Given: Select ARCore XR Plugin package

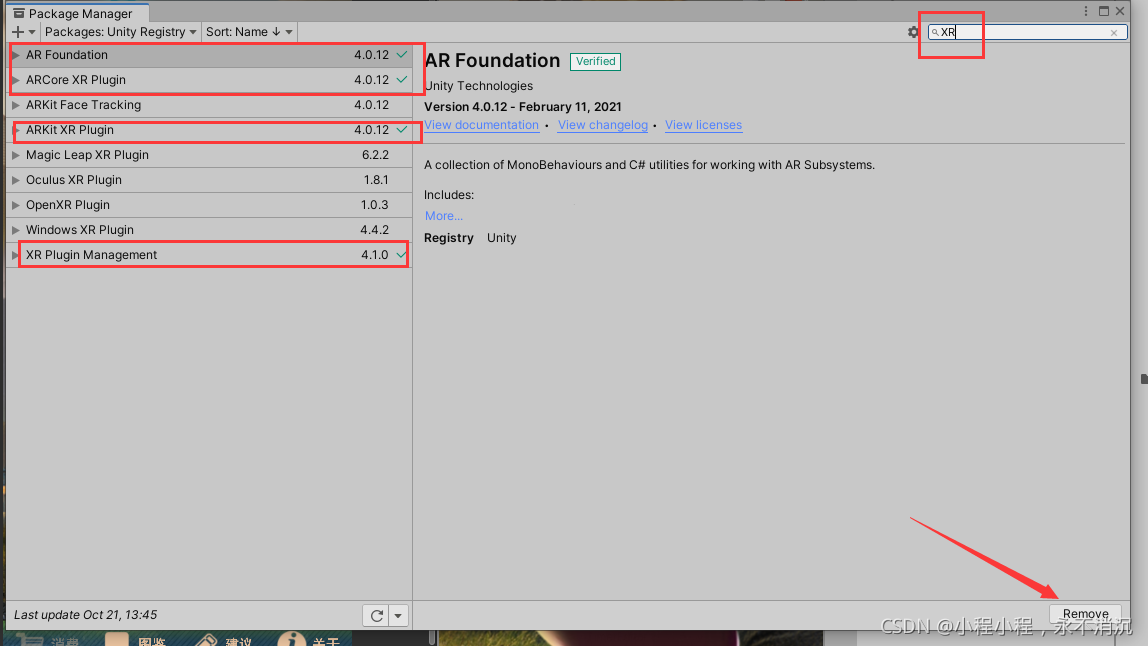Looking at the screenshot, I should point(209,80).
